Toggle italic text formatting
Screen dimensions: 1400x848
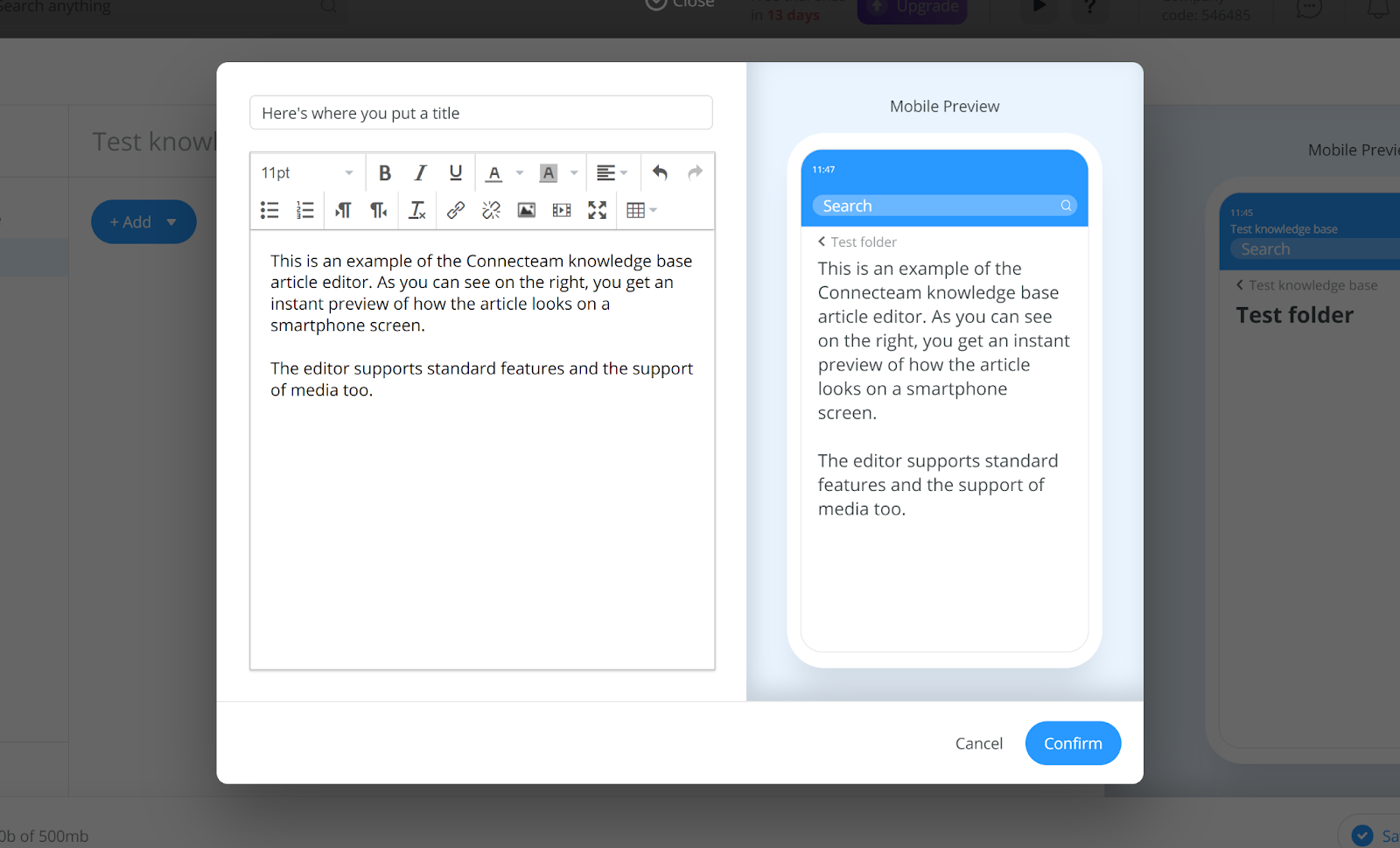(420, 173)
